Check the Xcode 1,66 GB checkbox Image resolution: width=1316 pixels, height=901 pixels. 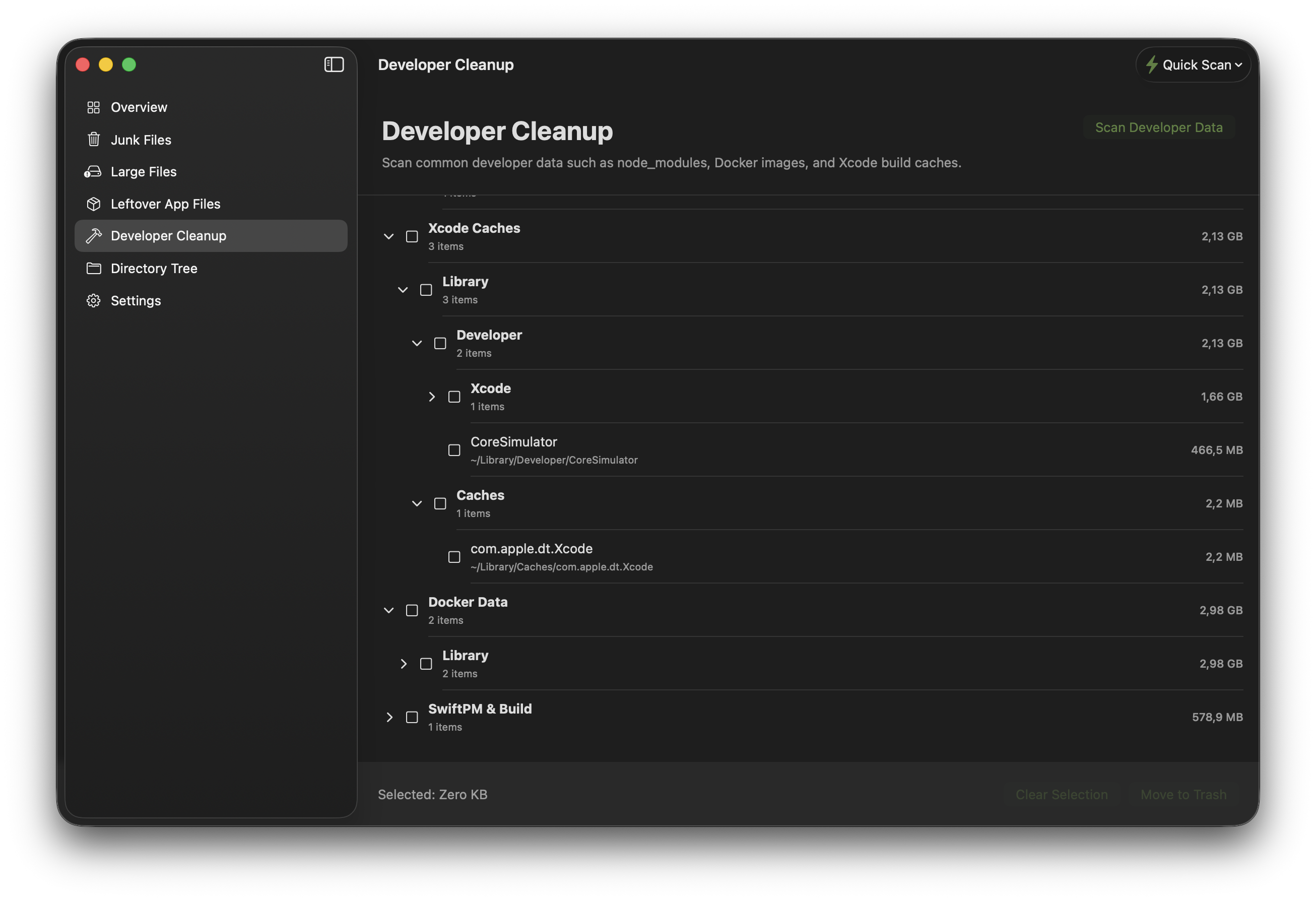click(x=454, y=397)
